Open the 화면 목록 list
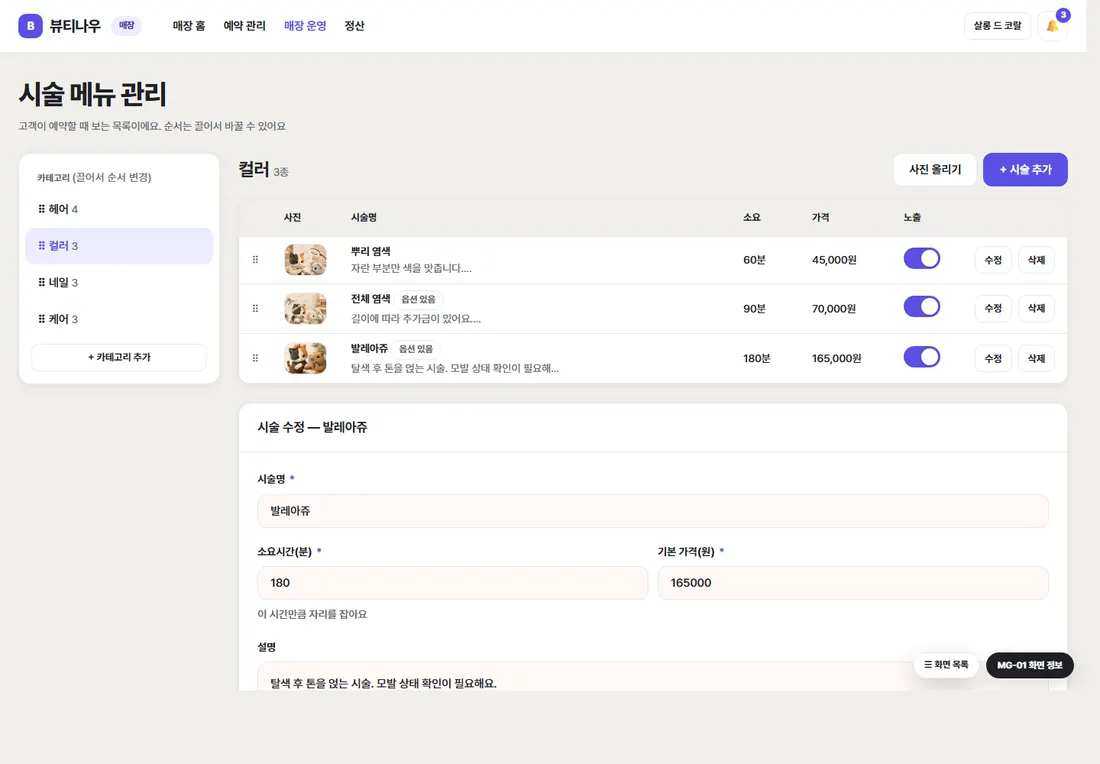The image size is (1100, 764). (x=946, y=664)
